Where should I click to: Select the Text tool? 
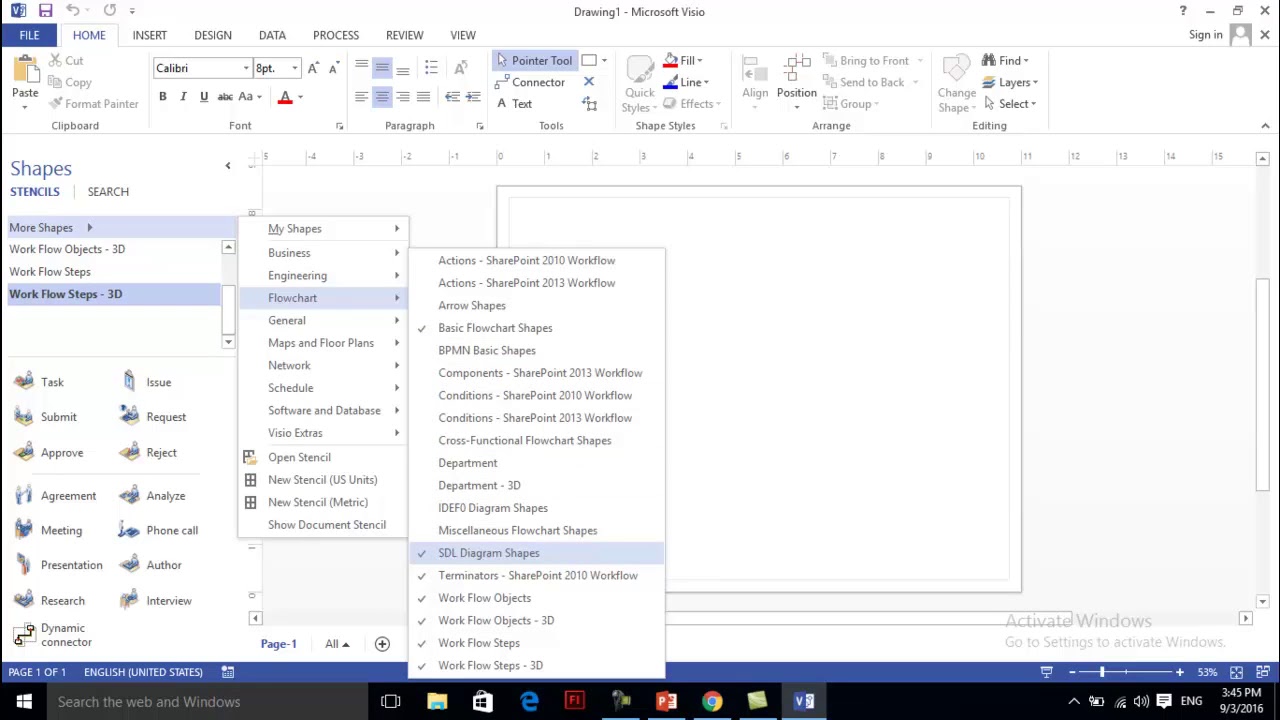514,104
